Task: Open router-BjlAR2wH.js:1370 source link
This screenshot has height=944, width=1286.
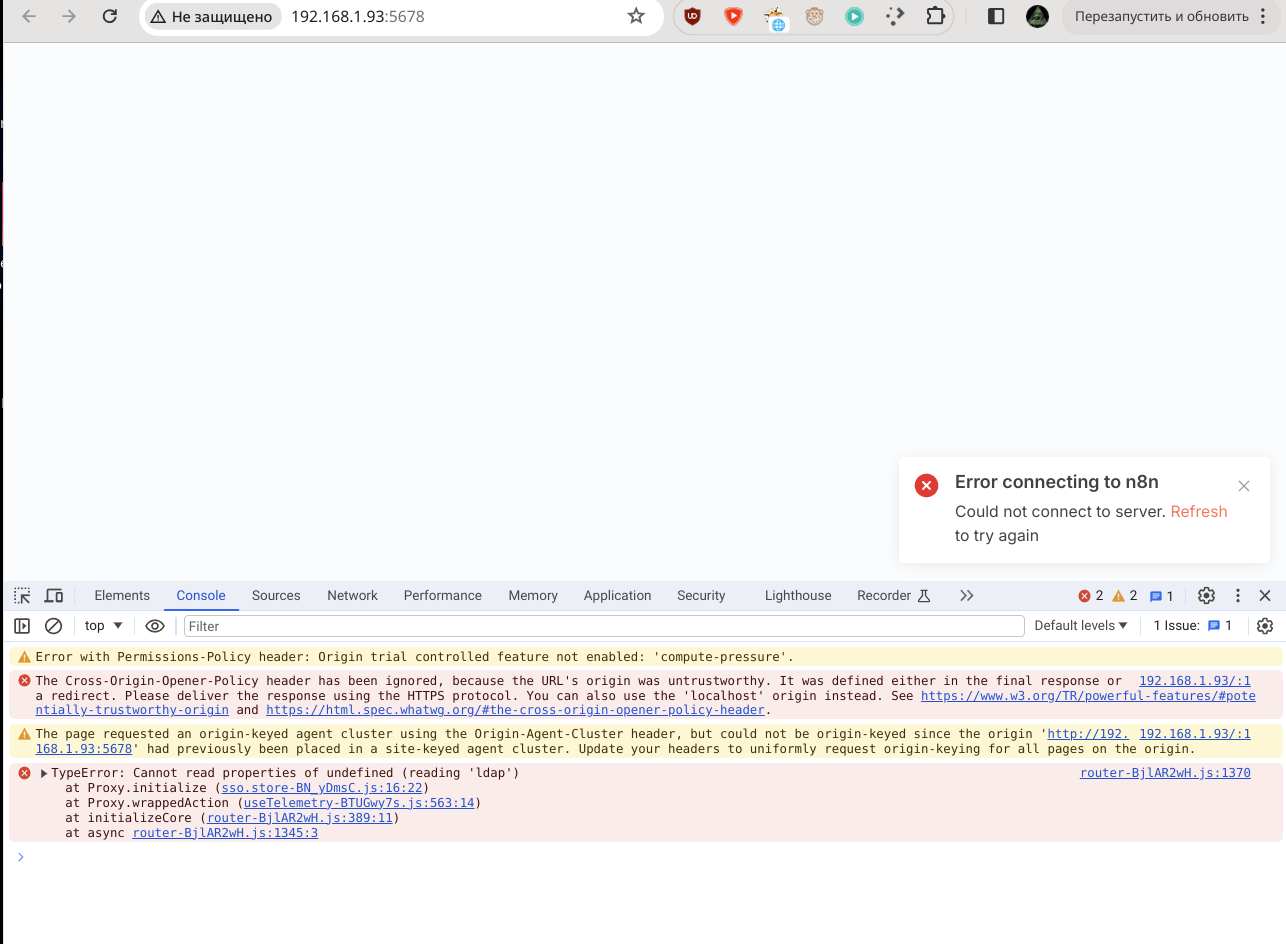Action: coord(1165,773)
